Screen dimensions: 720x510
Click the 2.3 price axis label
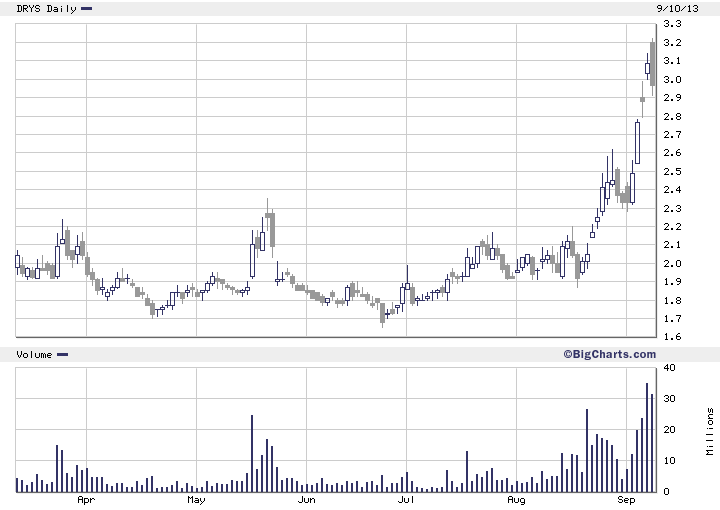(672, 208)
